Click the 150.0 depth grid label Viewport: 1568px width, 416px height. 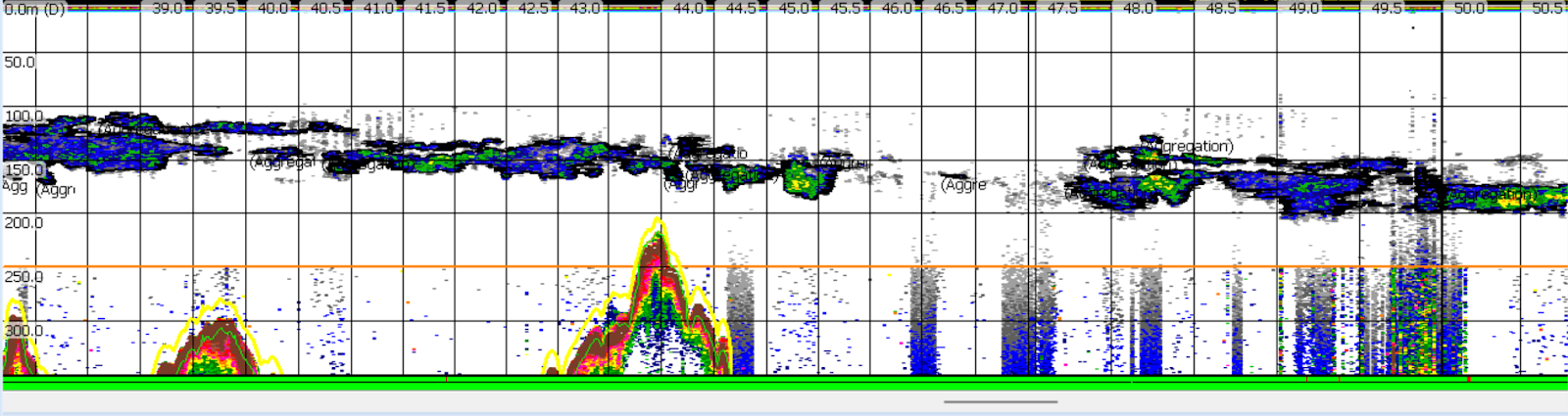[x=24, y=169]
